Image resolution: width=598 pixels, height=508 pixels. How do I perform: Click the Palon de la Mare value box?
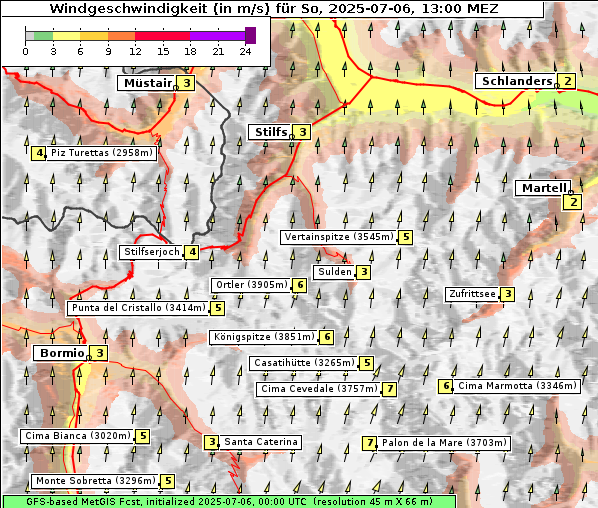pyautogui.click(x=370, y=443)
